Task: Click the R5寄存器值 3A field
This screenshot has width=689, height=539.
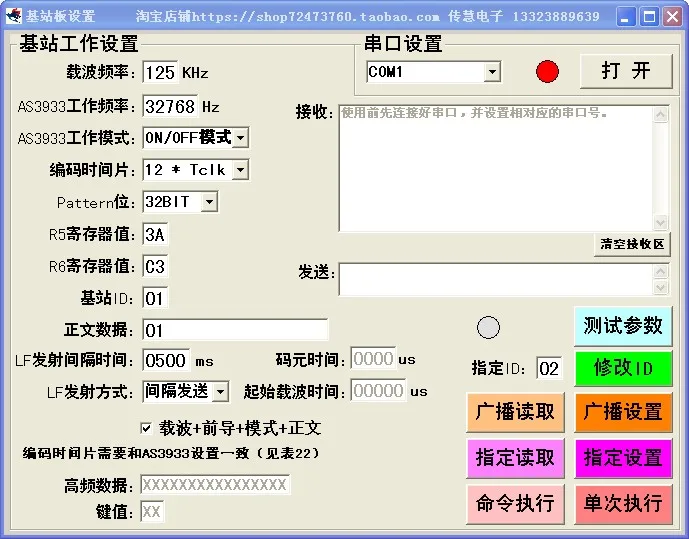Action: (x=155, y=234)
